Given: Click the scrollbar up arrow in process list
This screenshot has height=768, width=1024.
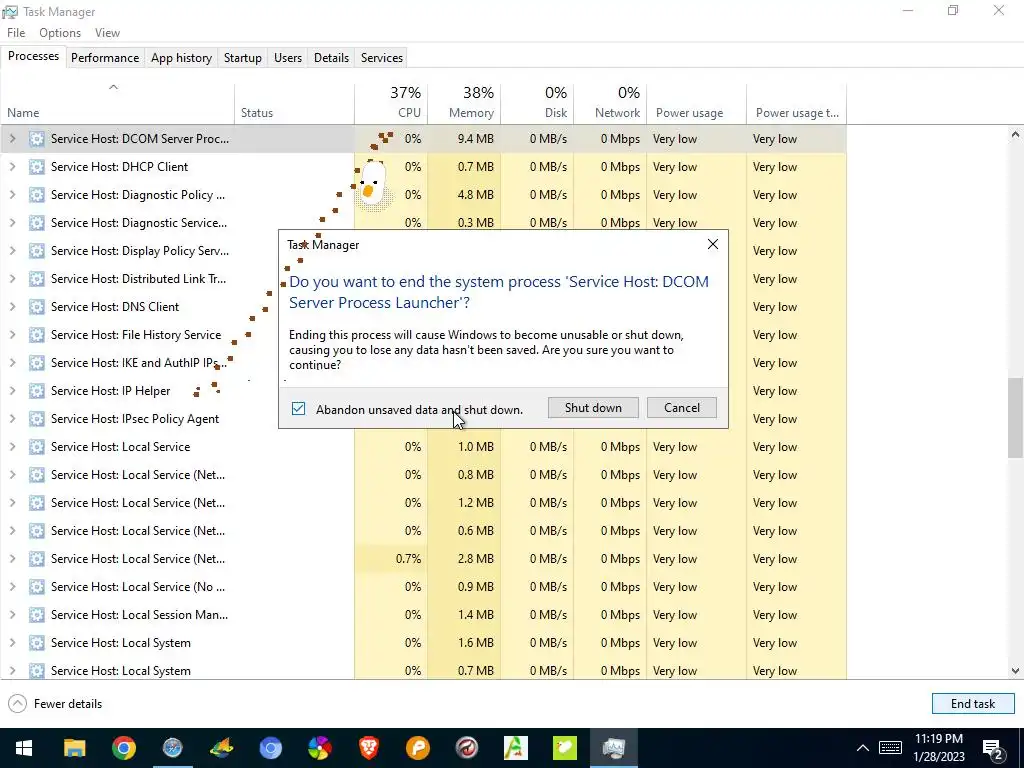Looking at the screenshot, I should click(1016, 135).
